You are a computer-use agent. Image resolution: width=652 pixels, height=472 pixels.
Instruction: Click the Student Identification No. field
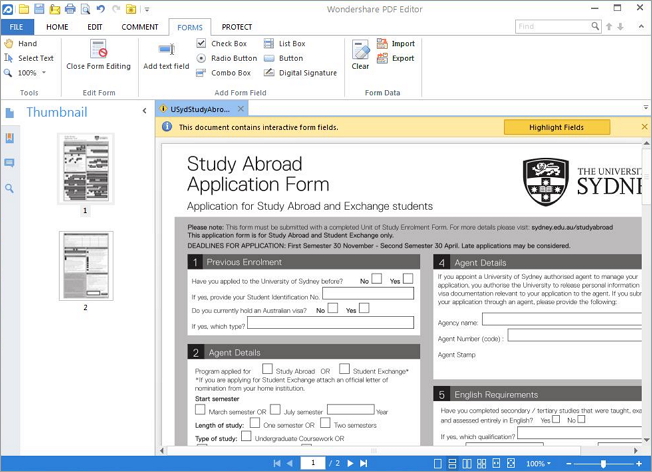click(368, 294)
